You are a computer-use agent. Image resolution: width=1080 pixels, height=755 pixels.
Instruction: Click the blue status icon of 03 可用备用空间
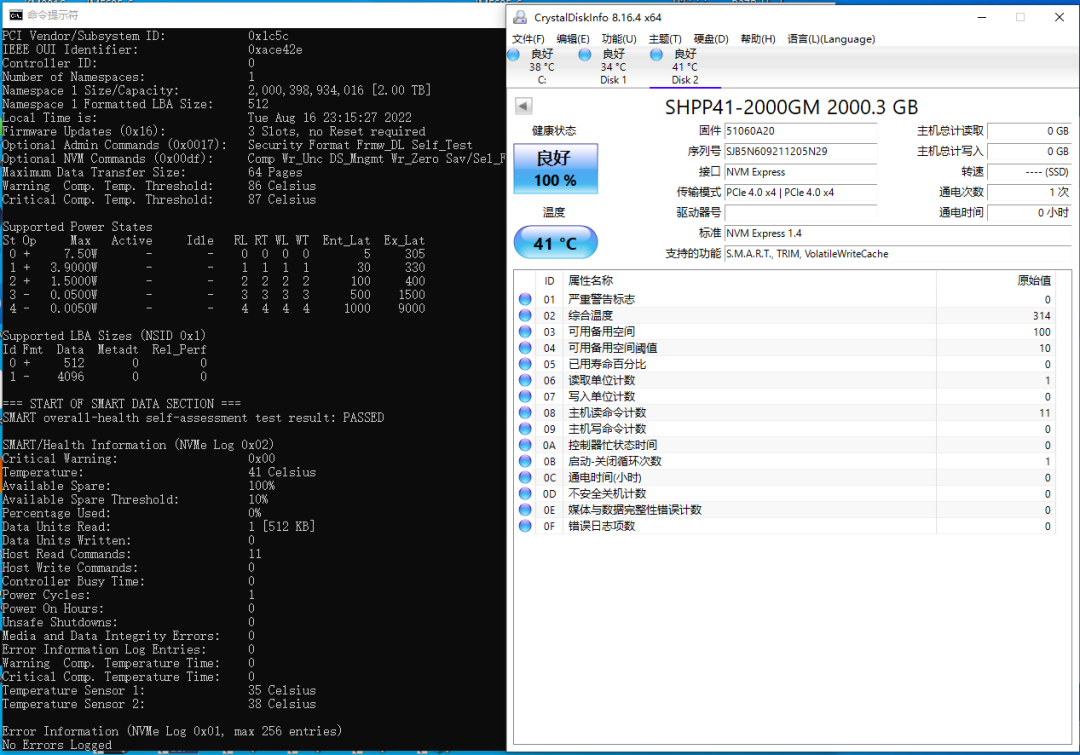[525, 331]
